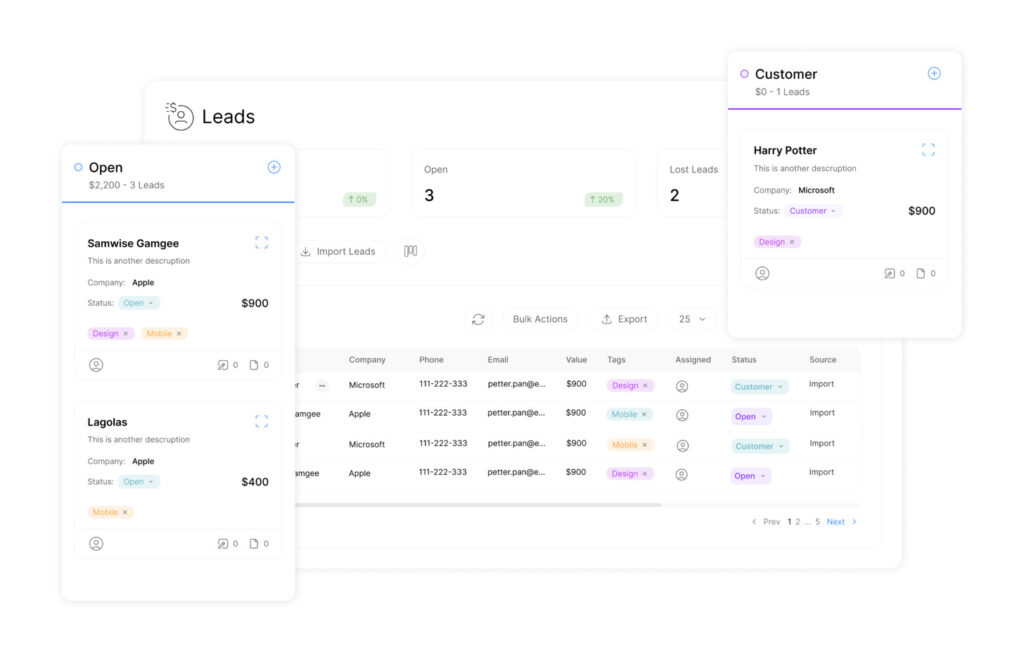Screen dimensions: 1024x652
Task: Click the Export button
Action: (x=623, y=319)
